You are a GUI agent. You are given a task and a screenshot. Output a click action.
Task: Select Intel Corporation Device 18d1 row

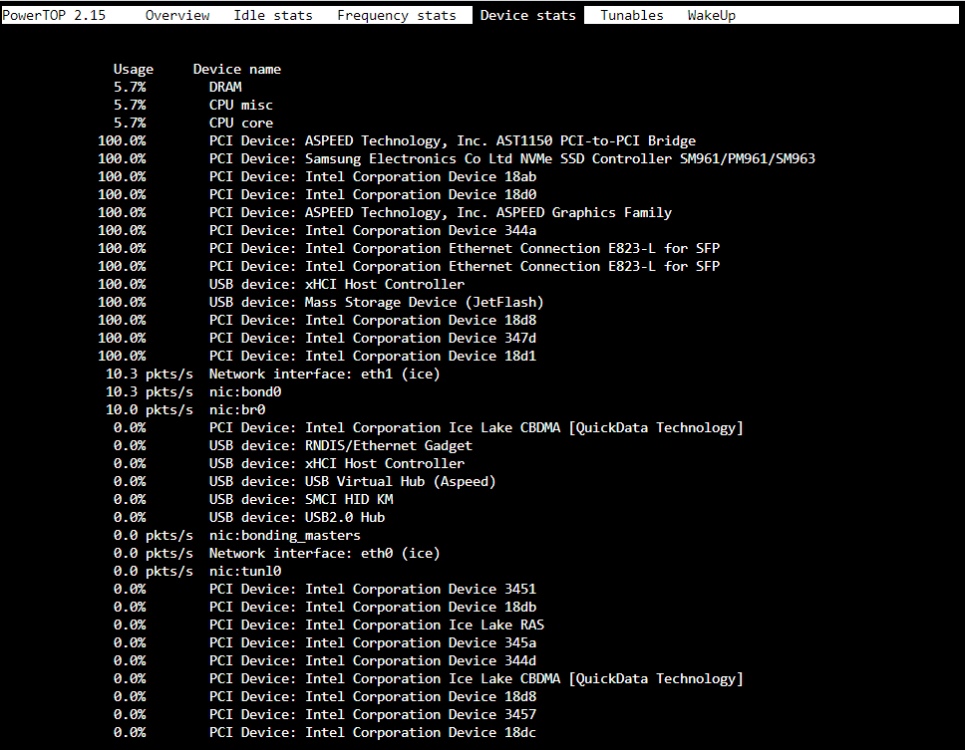coord(317,356)
